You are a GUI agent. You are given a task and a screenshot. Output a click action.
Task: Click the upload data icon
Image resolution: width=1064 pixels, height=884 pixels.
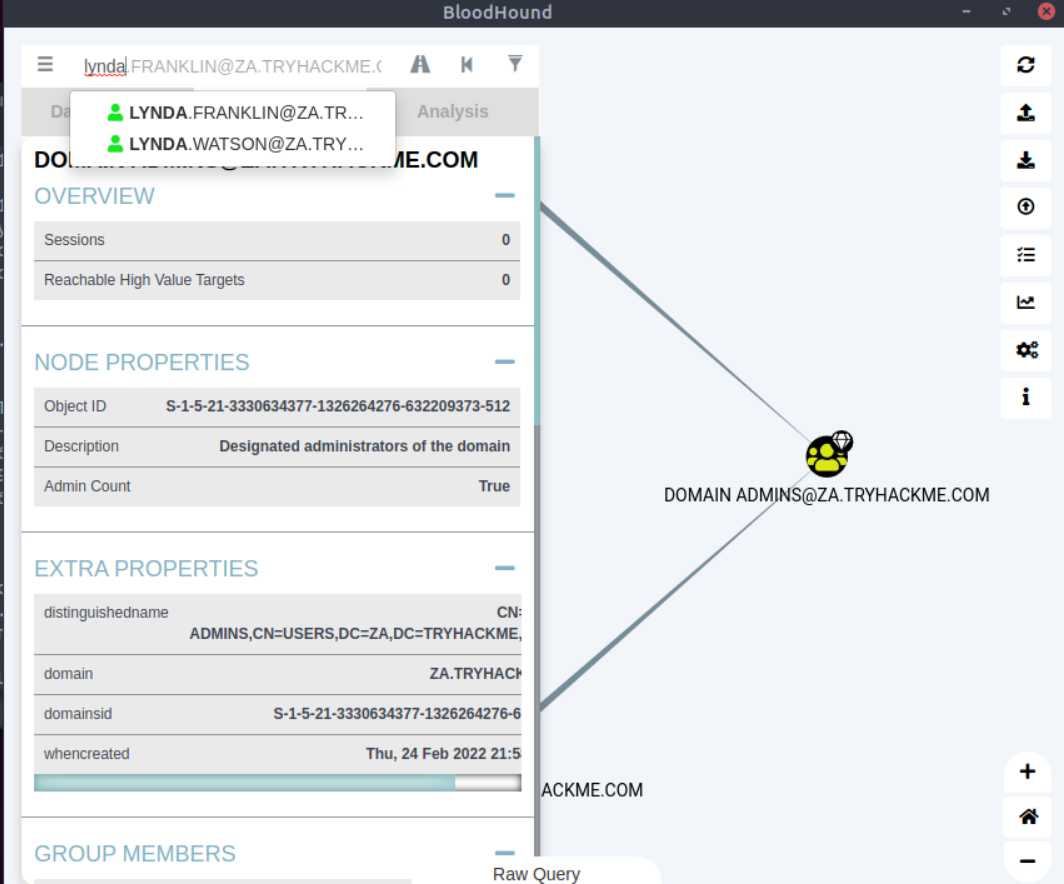point(1025,206)
